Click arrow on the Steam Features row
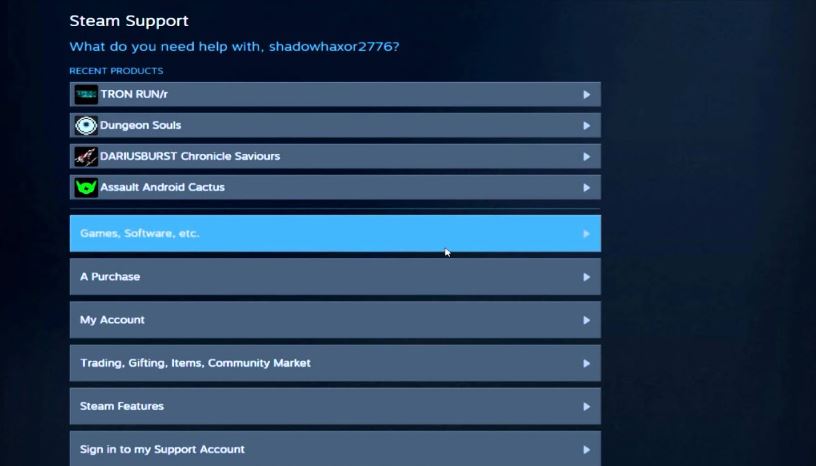 [586, 407]
